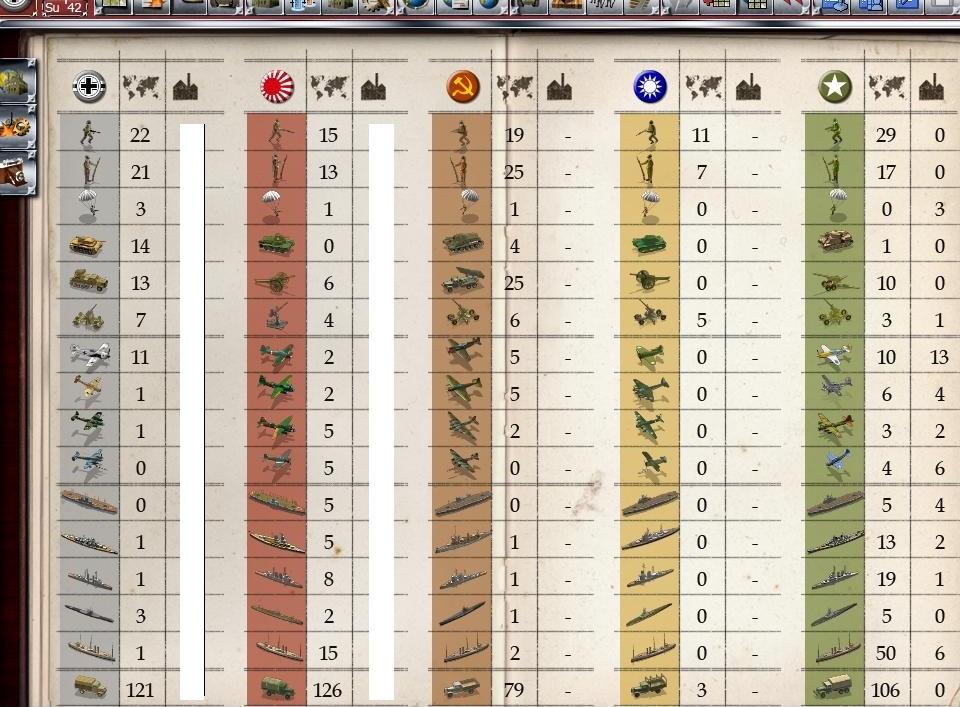
Task: Select the US supply truck icon
Action: pos(833,687)
